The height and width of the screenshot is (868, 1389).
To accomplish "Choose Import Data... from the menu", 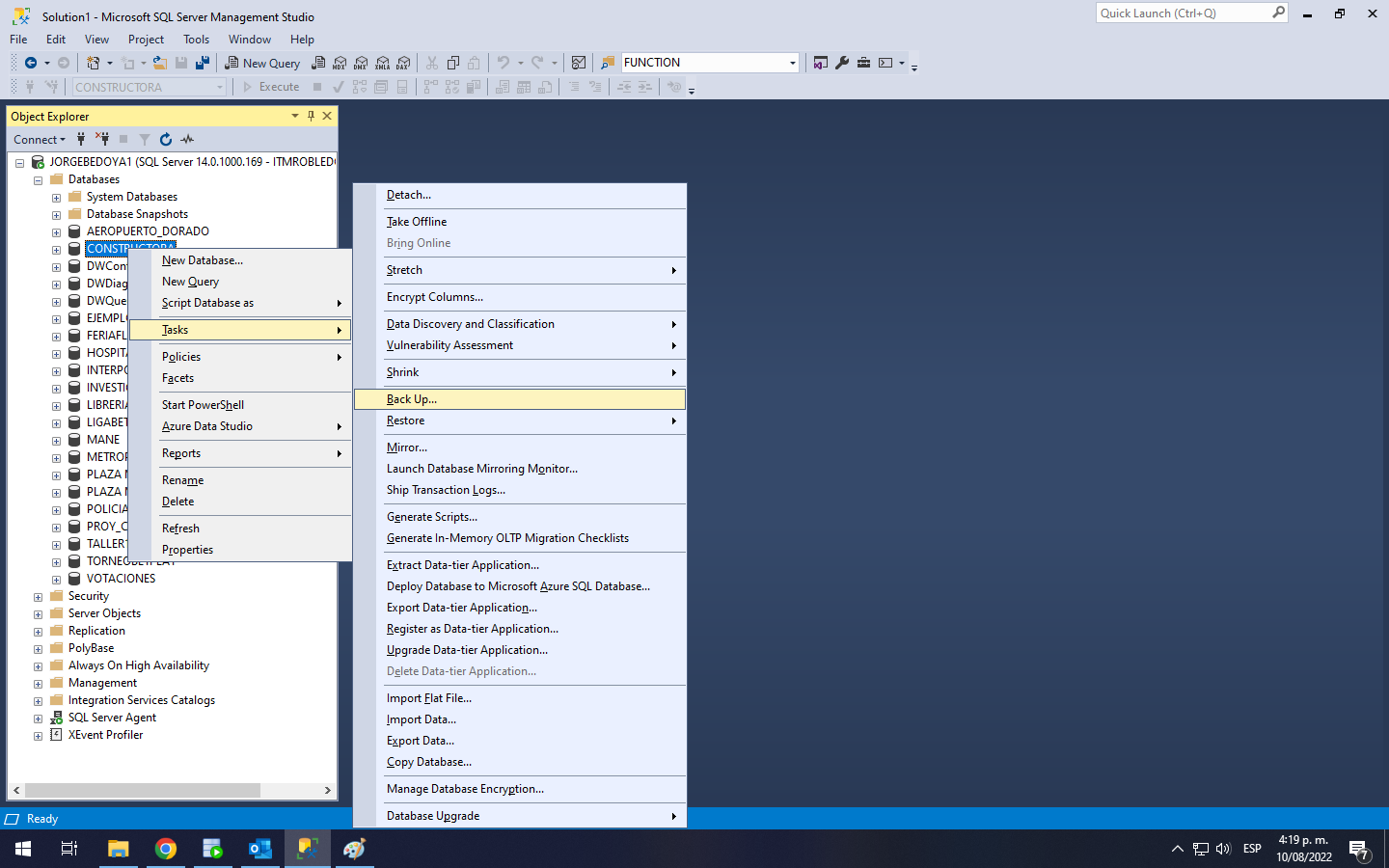I will click(520, 719).
